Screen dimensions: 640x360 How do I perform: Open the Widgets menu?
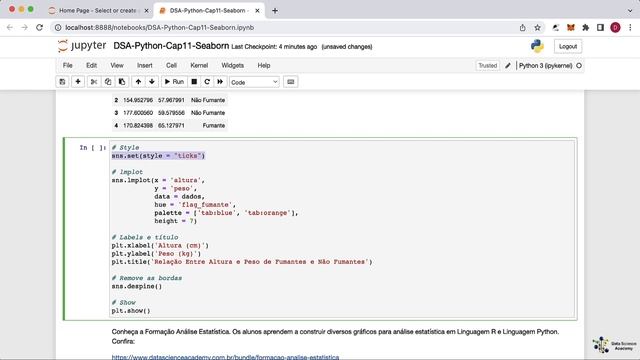pyautogui.click(x=233, y=65)
